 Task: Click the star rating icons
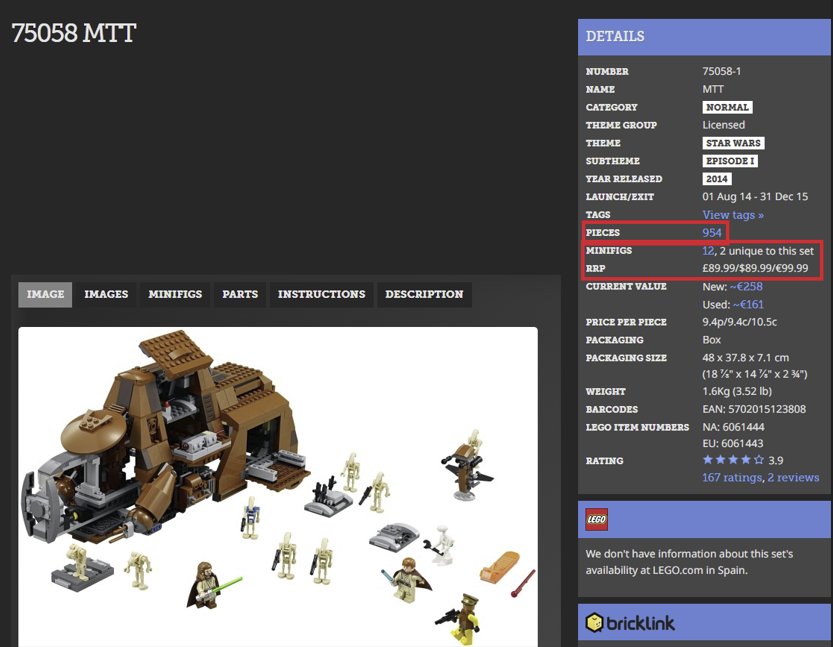point(733,460)
